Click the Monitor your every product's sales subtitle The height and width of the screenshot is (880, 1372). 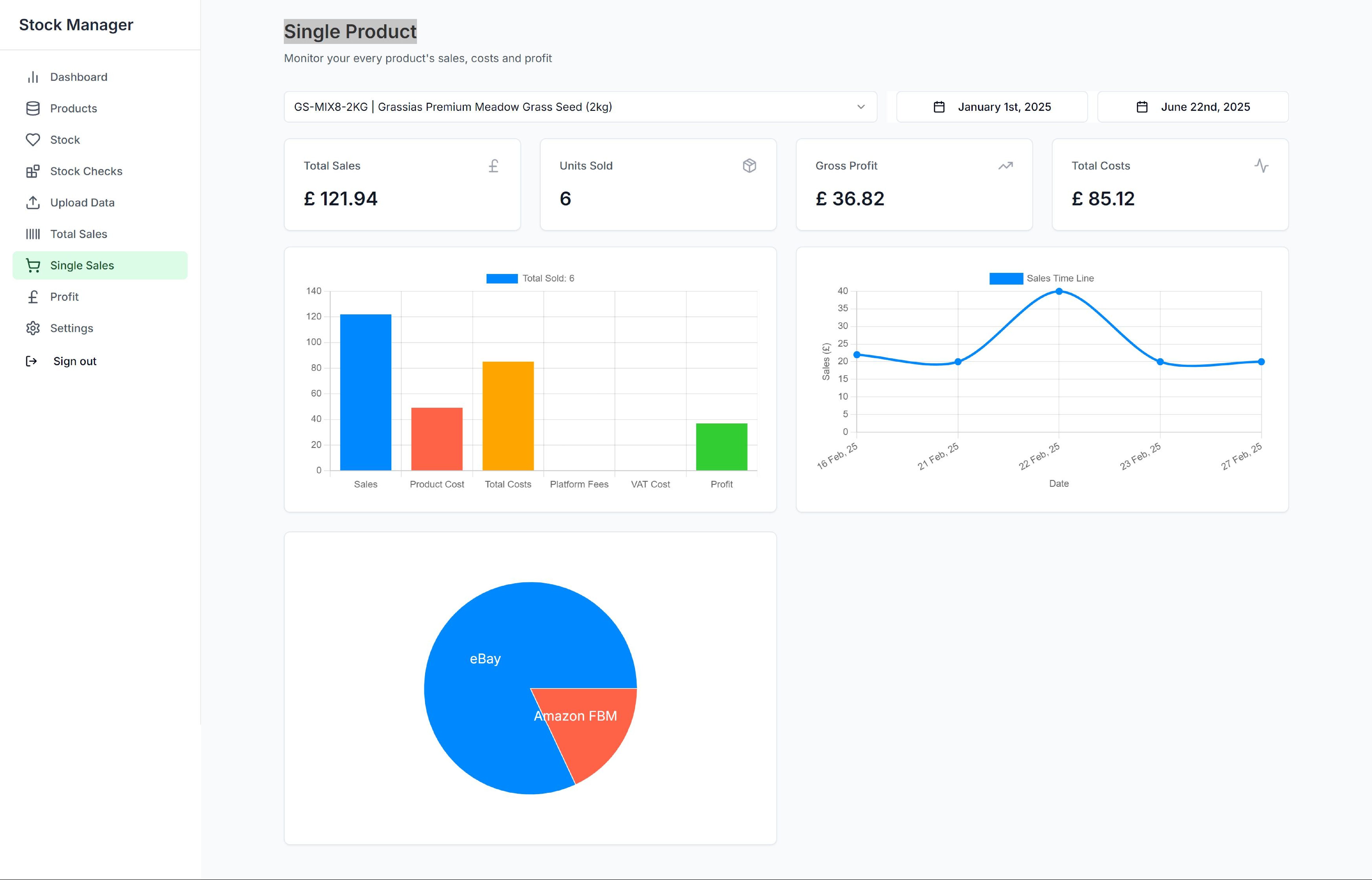pos(418,58)
